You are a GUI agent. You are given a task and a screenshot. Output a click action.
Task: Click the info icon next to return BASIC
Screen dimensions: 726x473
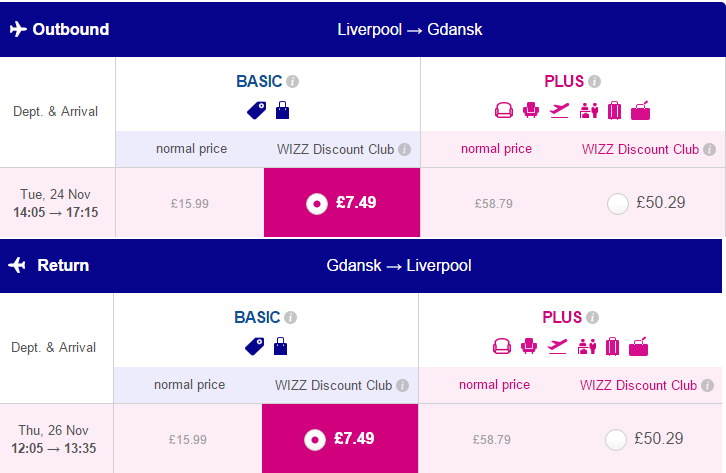click(x=291, y=317)
